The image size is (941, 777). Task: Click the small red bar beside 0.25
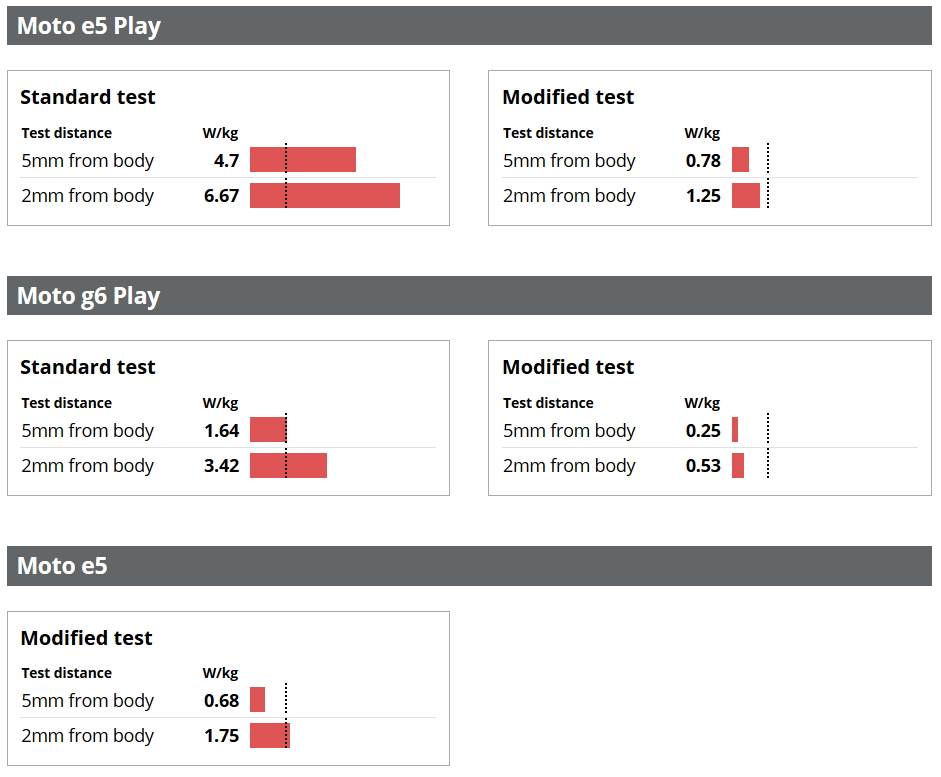point(735,430)
